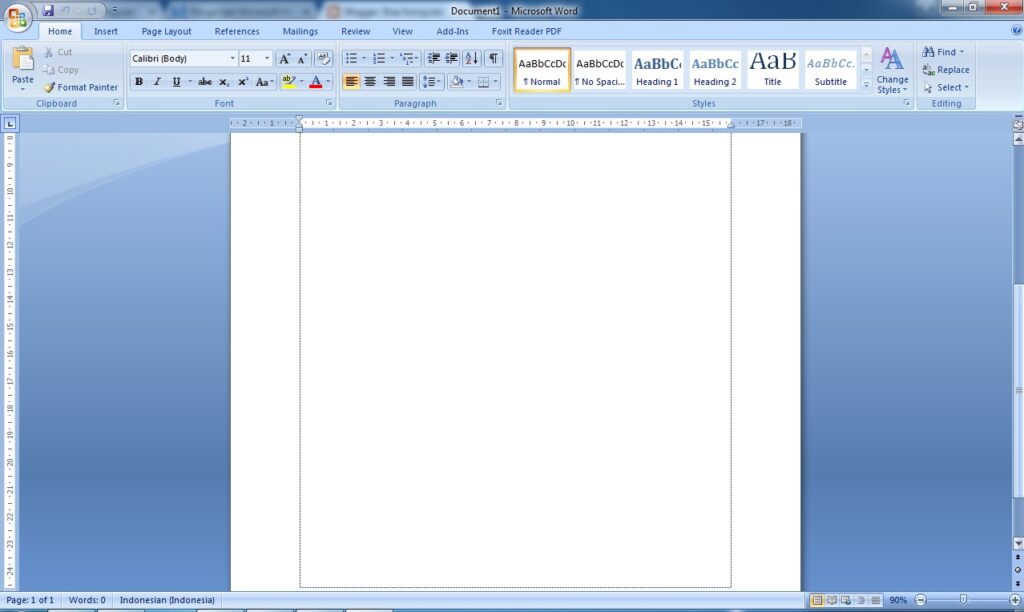Open the Font dialog launcher
The image size is (1024, 612).
(x=328, y=103)
